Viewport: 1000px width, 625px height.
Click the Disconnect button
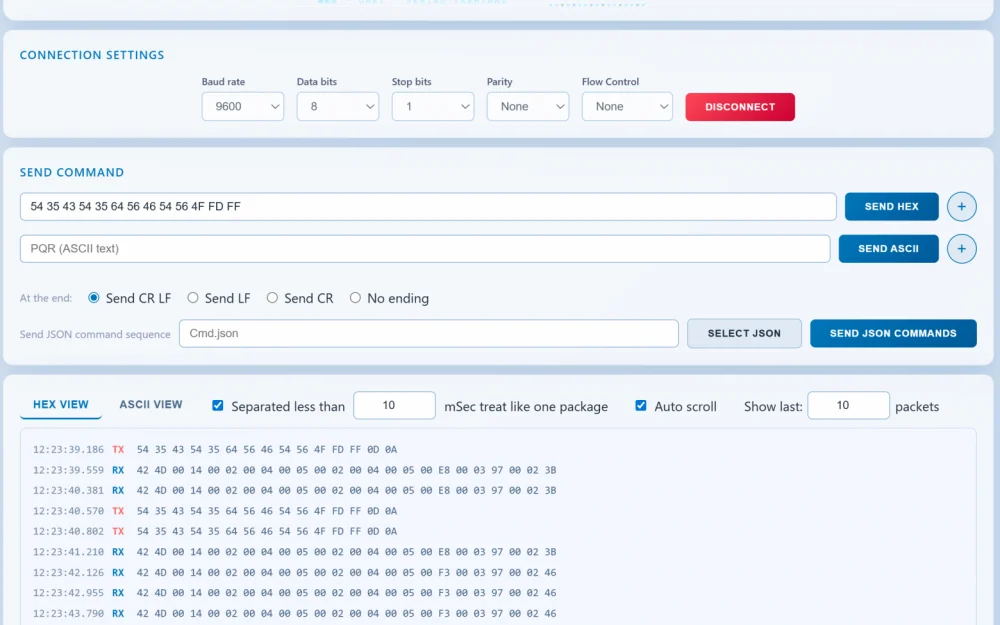pos(740,107)
